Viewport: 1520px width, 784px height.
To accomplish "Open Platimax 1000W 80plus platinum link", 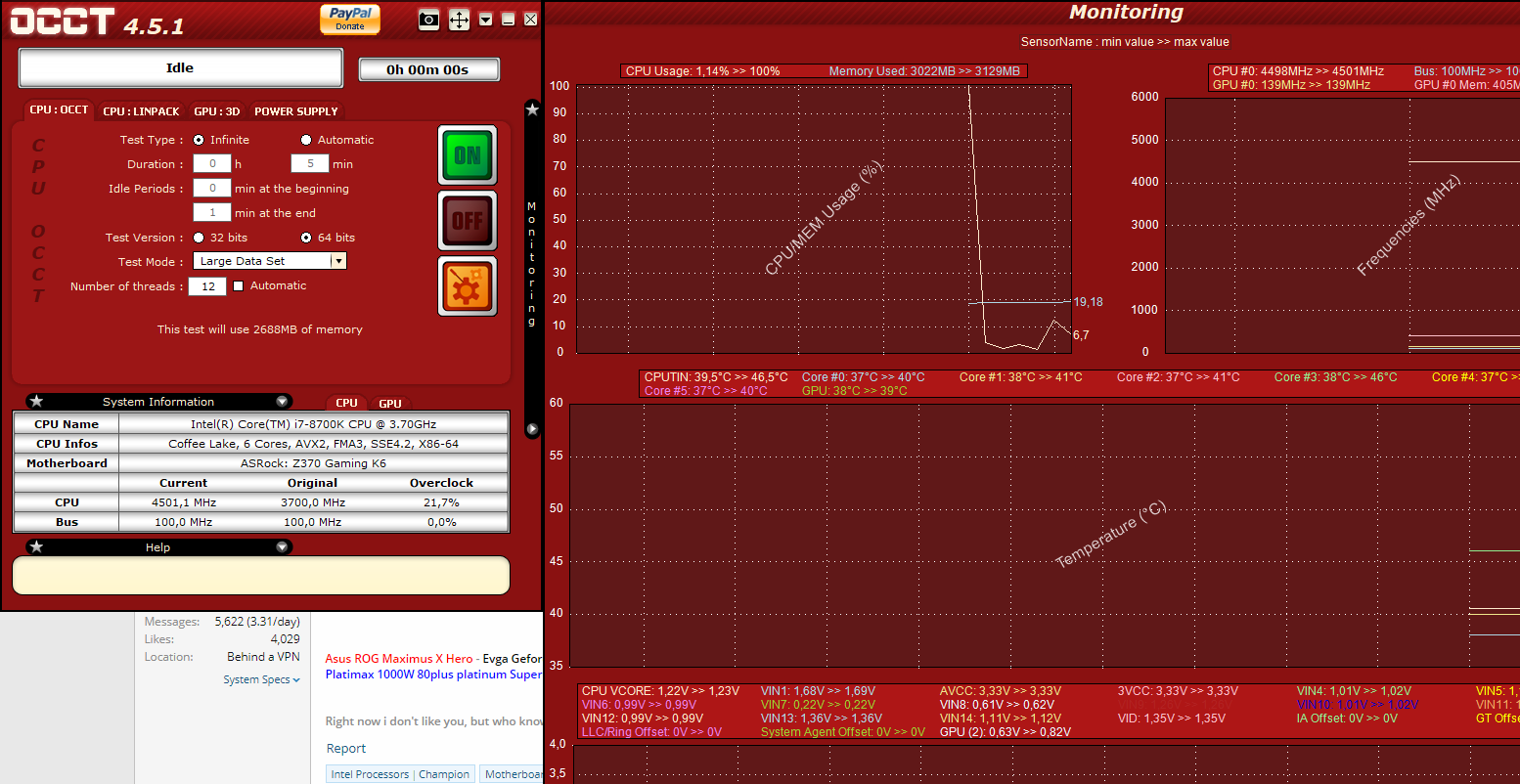I will pos(433,675).
